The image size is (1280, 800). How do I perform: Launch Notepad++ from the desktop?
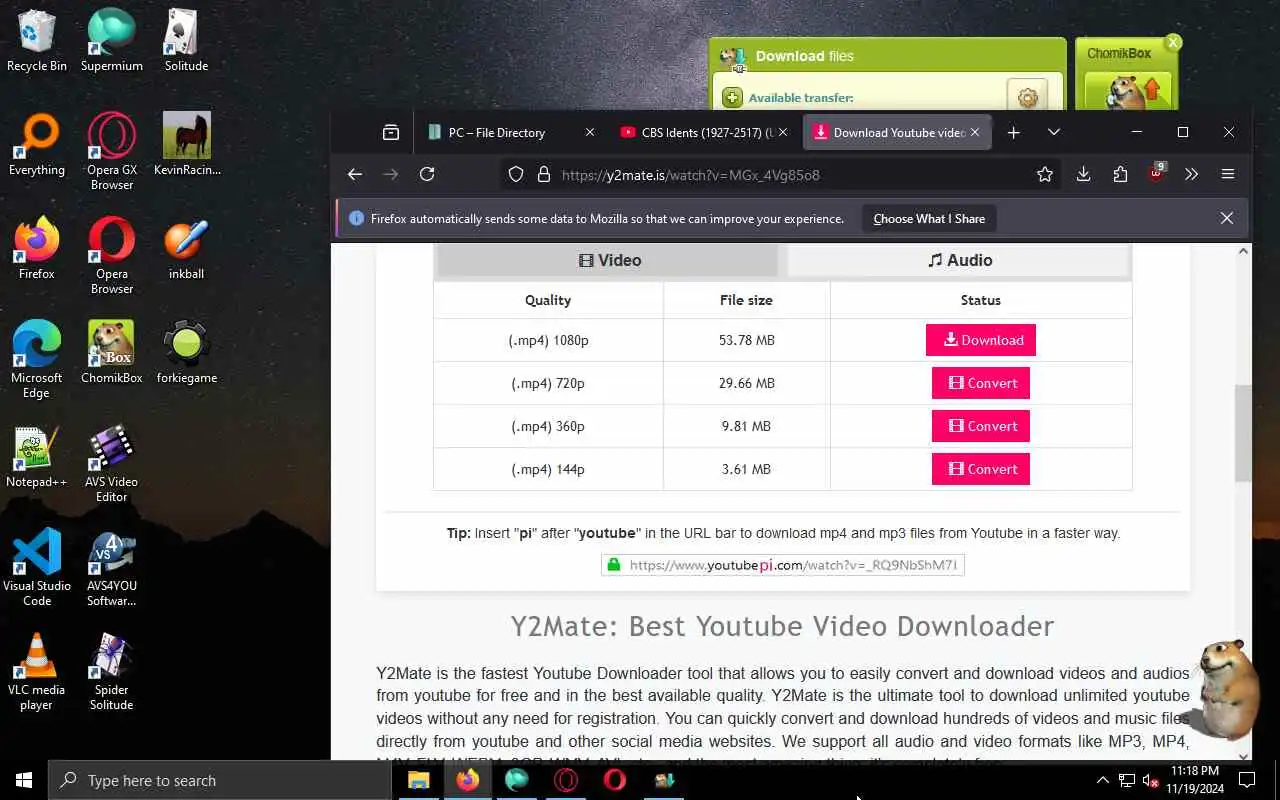pyautogui.click(x=37, y=457)
